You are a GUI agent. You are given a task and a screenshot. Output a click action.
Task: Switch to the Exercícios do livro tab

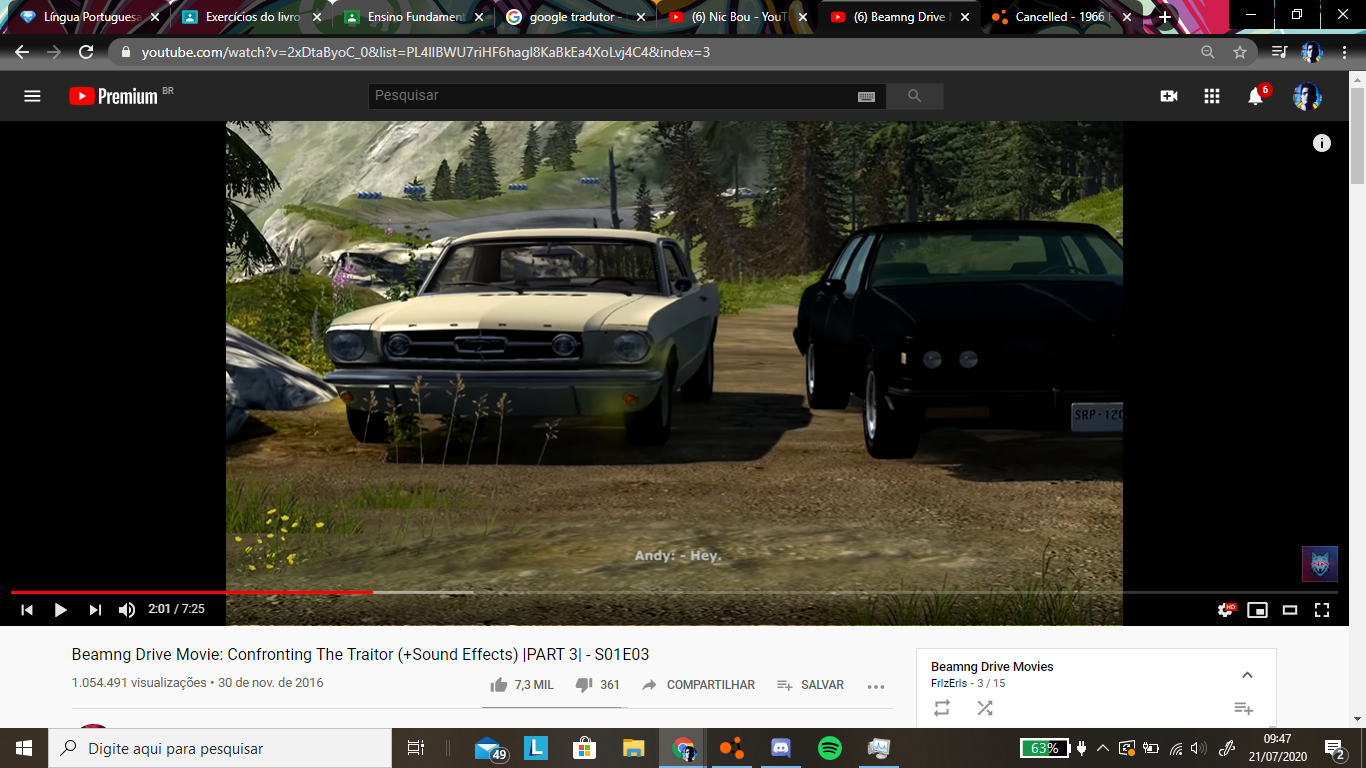click(x=251, y=17)
